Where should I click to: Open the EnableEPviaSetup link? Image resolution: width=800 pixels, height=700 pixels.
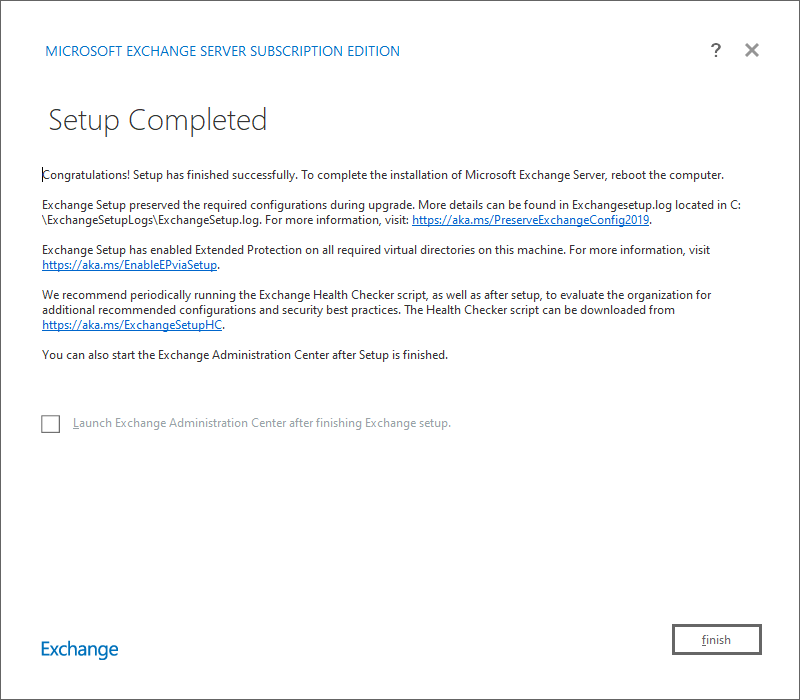point(130,265)
